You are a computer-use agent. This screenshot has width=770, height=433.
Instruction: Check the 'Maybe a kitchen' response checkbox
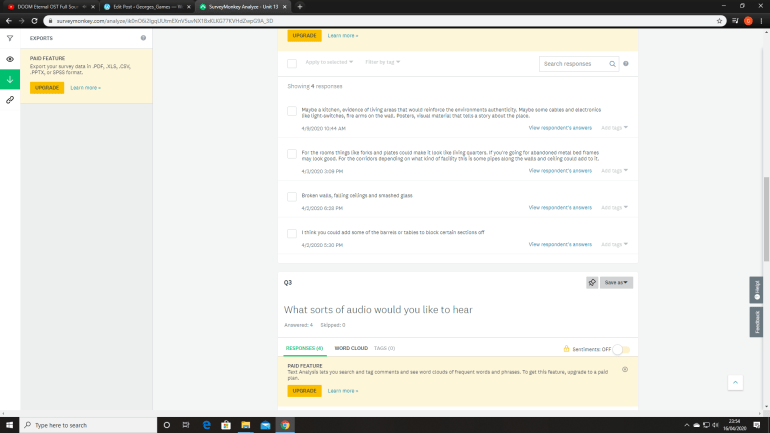click(292, 111)
